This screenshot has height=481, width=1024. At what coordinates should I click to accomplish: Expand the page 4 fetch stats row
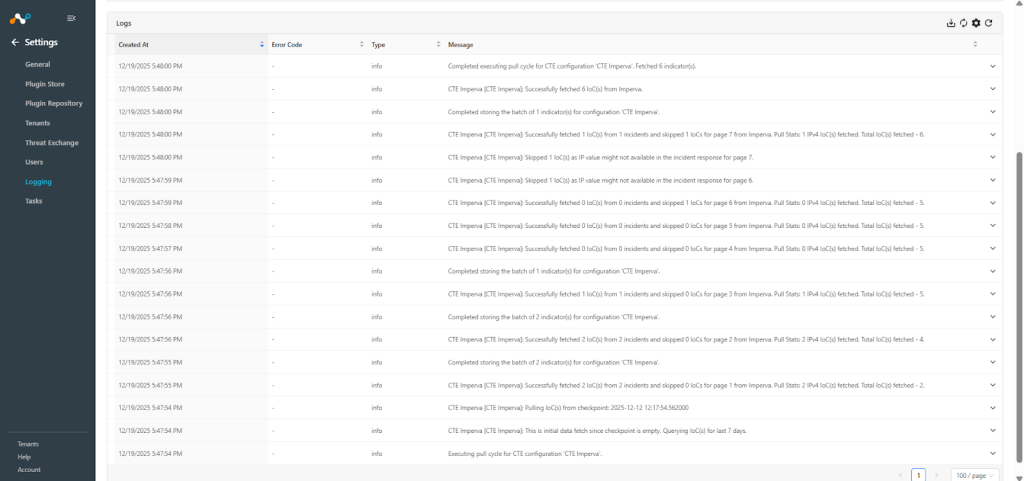[x=993, y=248]
